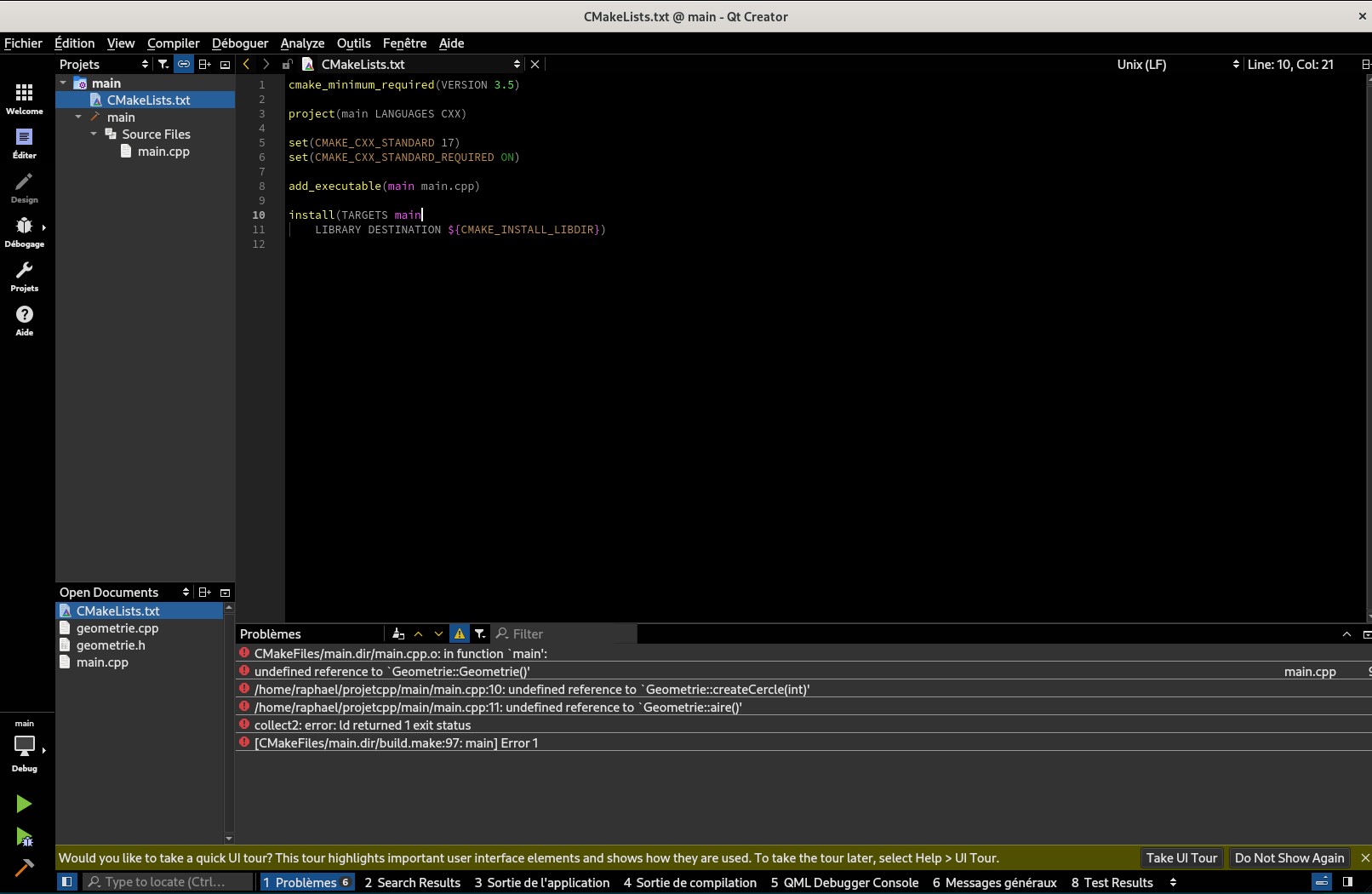This screenshot has width=1372, height=894.
Task: Build the project with hammer icon
Action: point(24,868)
